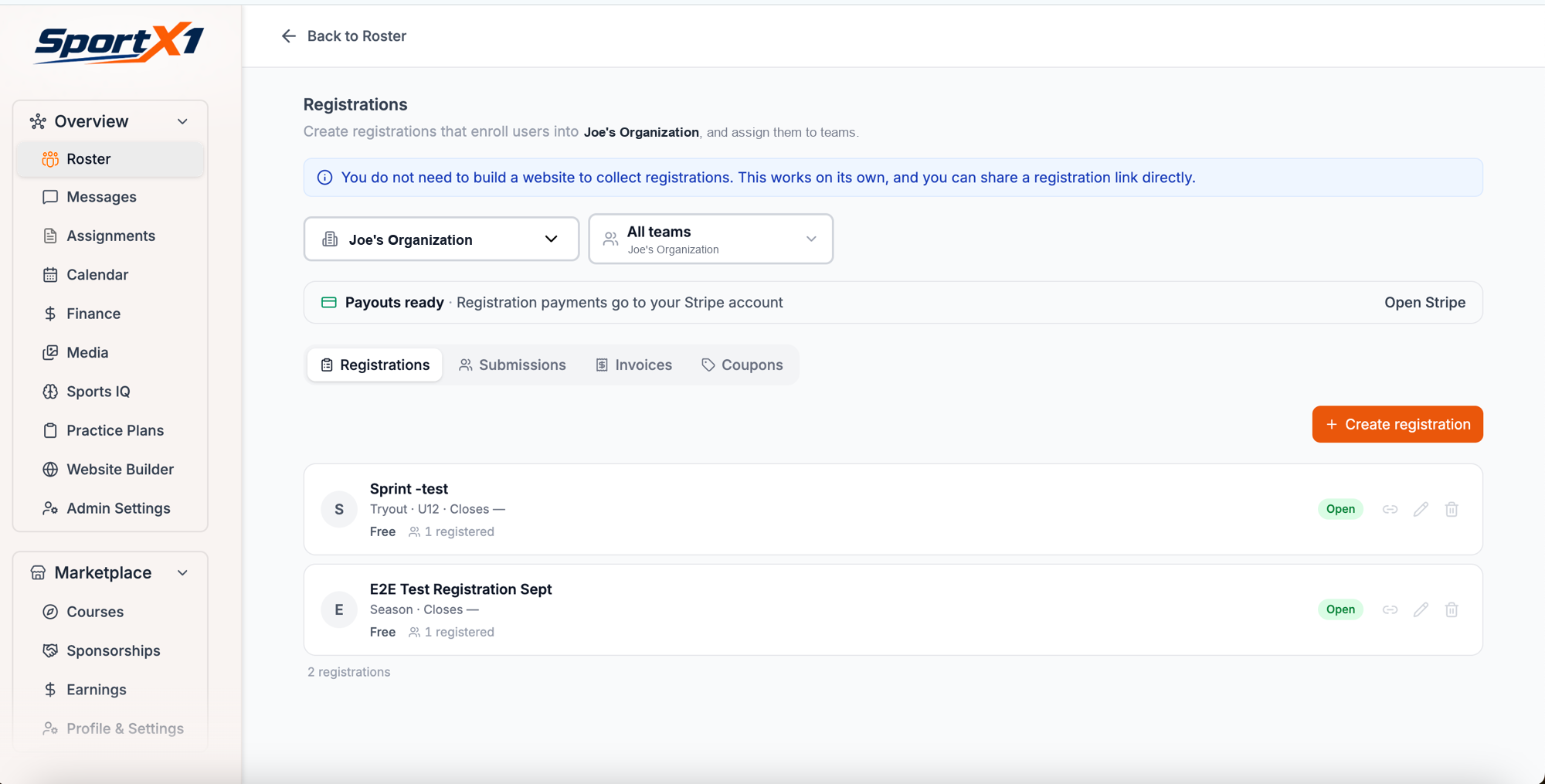Go to Practice Plans
Image resolution: width=1545 pixels, height=784 pixels.
(x=110, y=430)
